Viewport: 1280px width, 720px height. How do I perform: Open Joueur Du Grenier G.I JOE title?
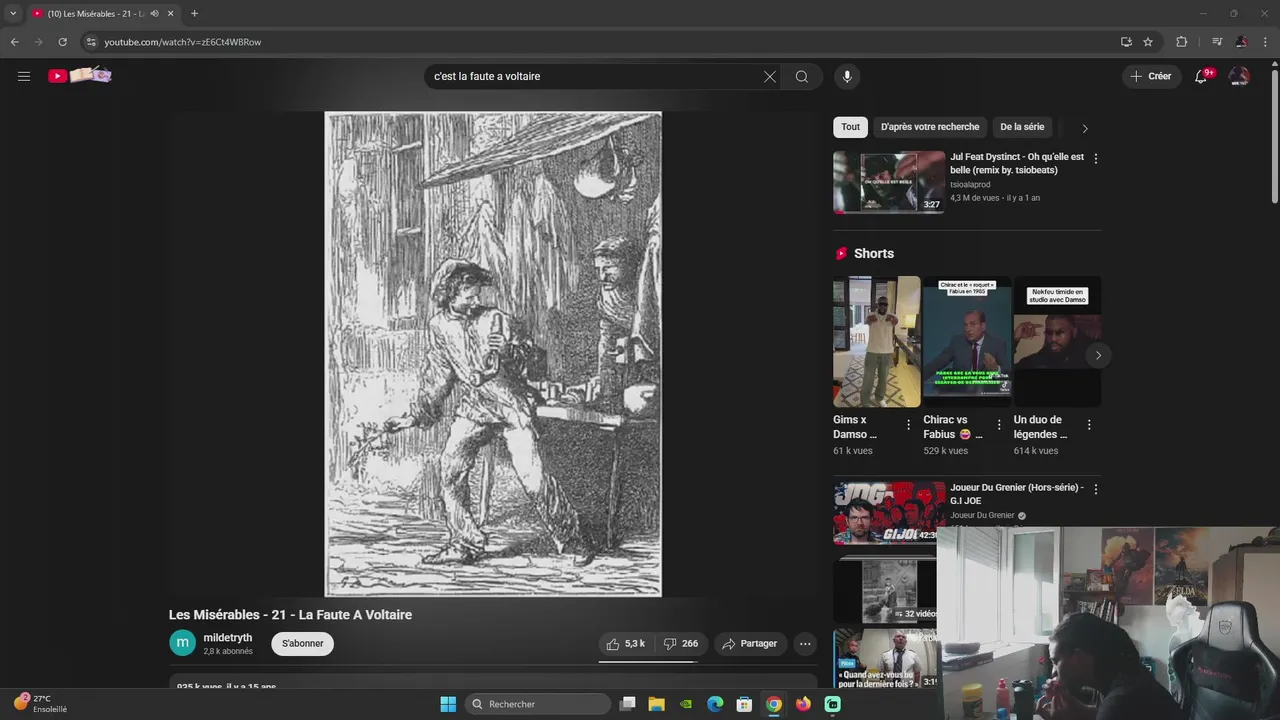1017,494
